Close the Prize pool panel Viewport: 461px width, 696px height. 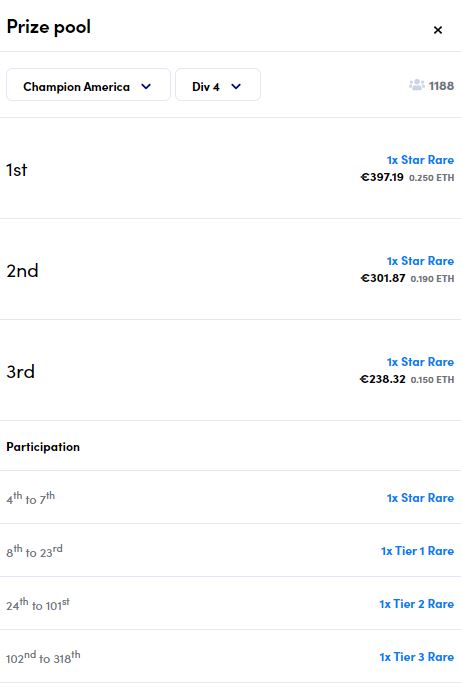437,30
